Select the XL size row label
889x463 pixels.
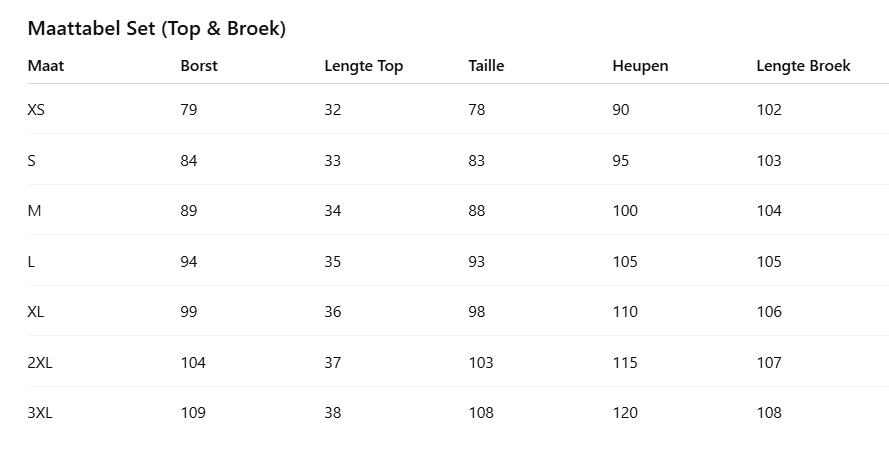pyautogui.click(x=36, y=312)
